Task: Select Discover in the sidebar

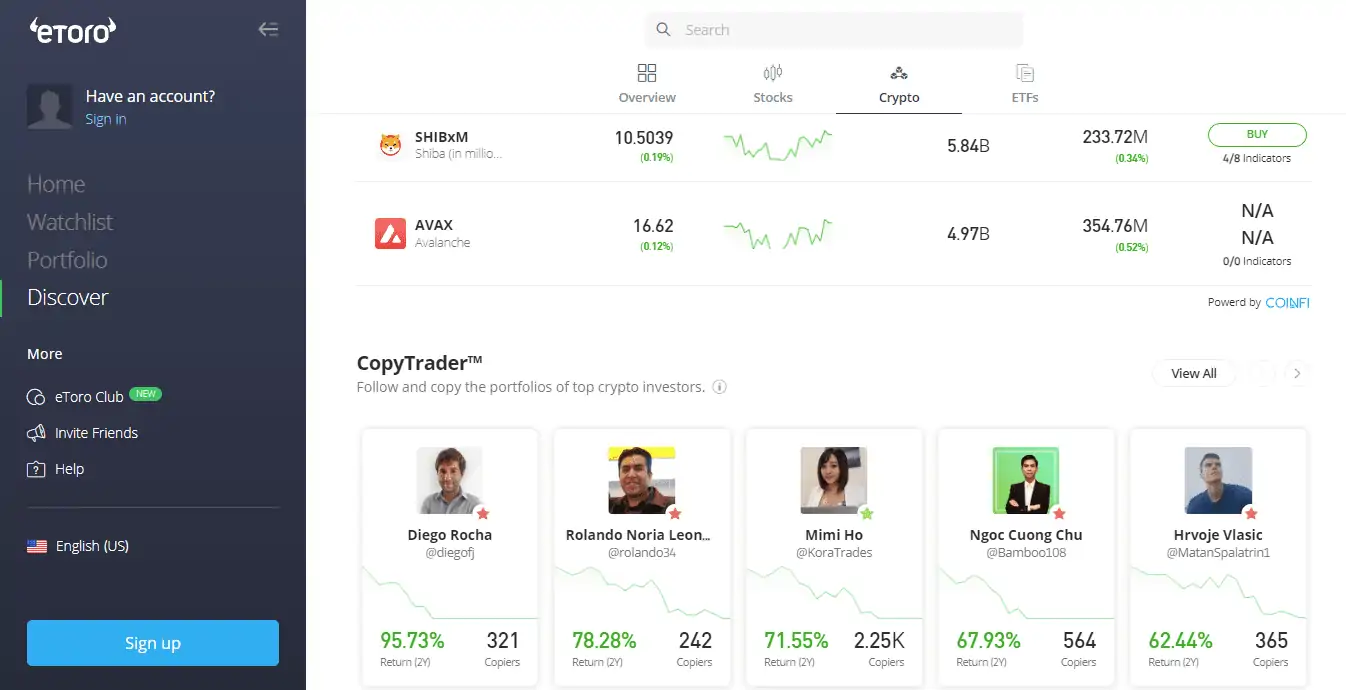Action: click(x=68, y=297)
